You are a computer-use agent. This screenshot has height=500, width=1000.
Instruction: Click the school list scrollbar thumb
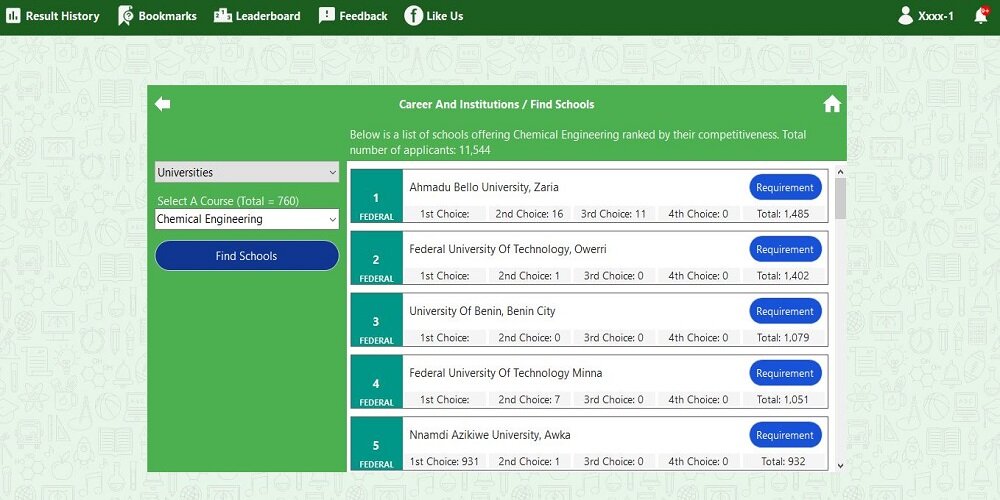840,198
